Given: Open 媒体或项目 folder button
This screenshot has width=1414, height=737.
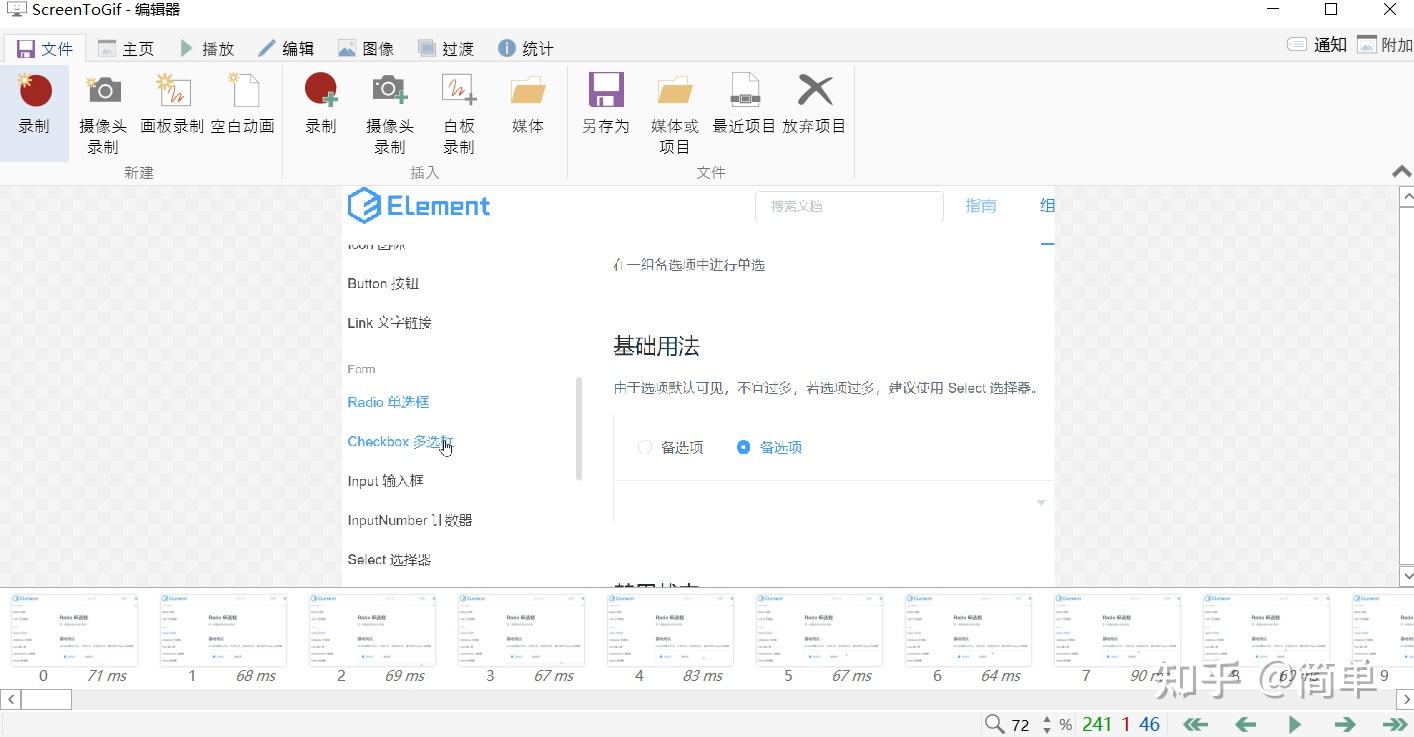Looking at the screenshot, I should tap(675, 113).
